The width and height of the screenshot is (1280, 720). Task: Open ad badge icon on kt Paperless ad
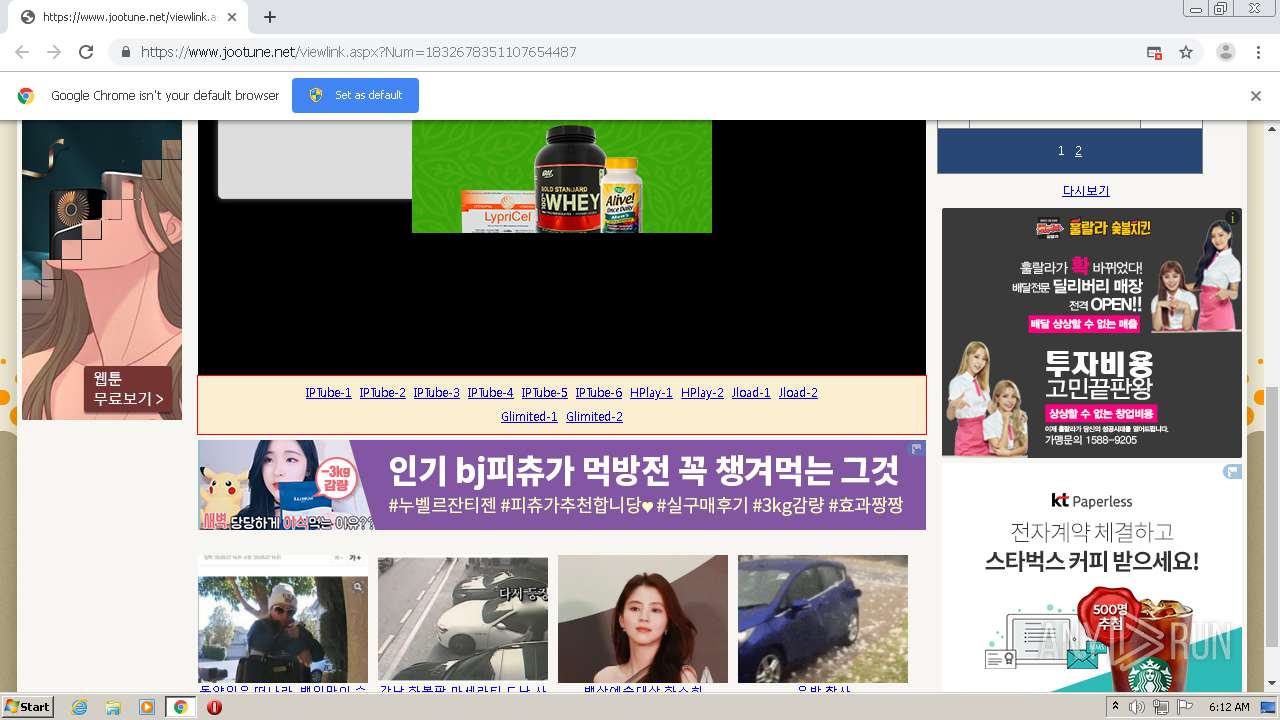(1233, 472)
